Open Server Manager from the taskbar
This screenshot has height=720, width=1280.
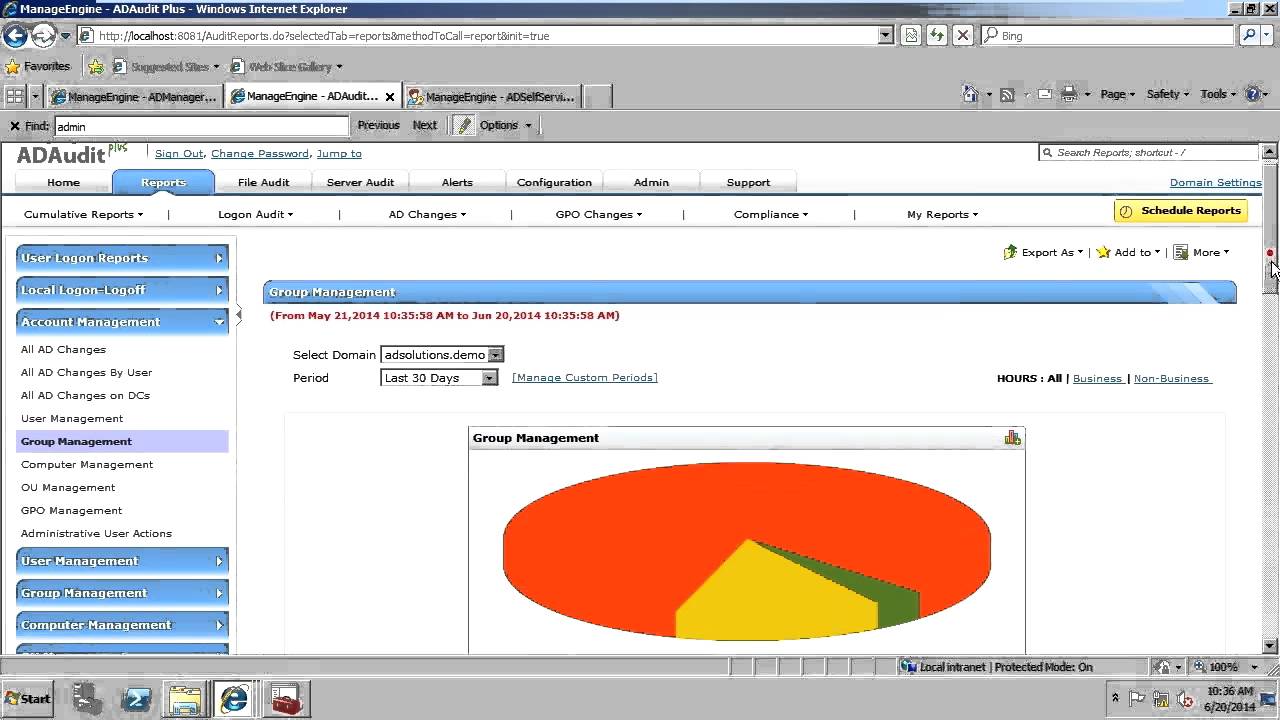(x=88, y=698)
